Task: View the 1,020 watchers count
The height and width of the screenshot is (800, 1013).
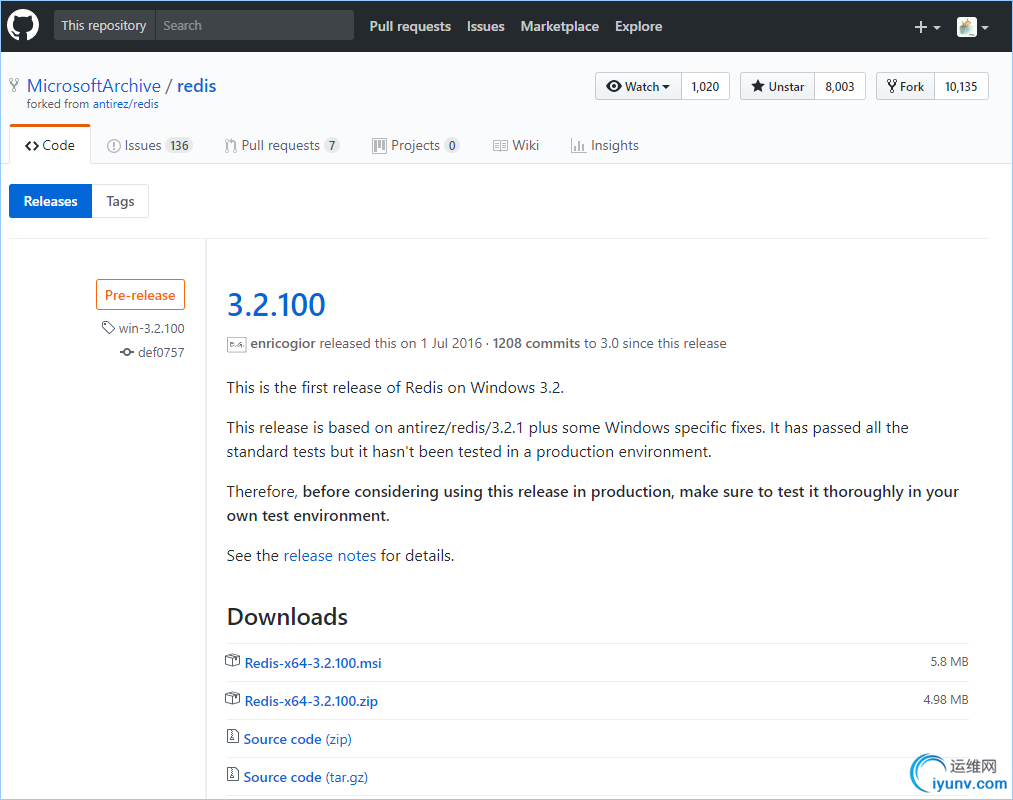Action: [705, 87]
